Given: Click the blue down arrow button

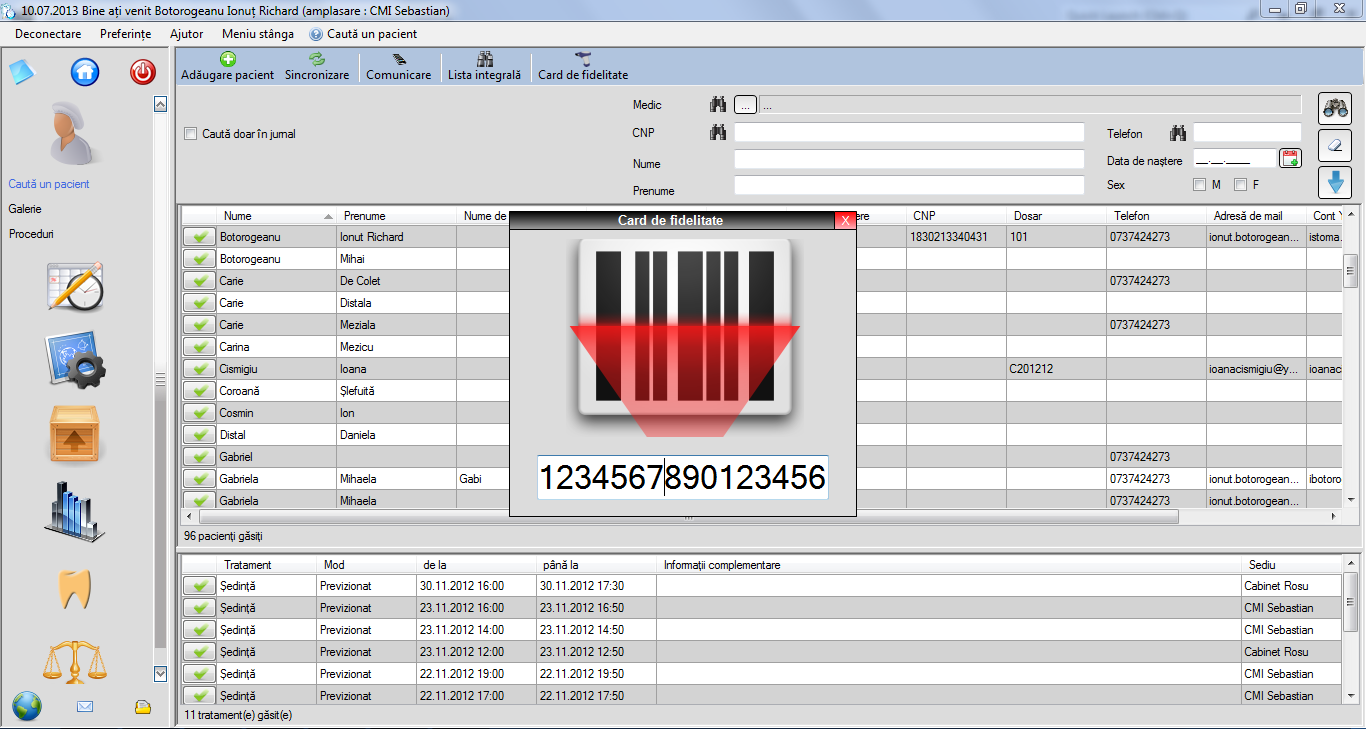Looking at the screenshot, I should (x=1335, y=182).
